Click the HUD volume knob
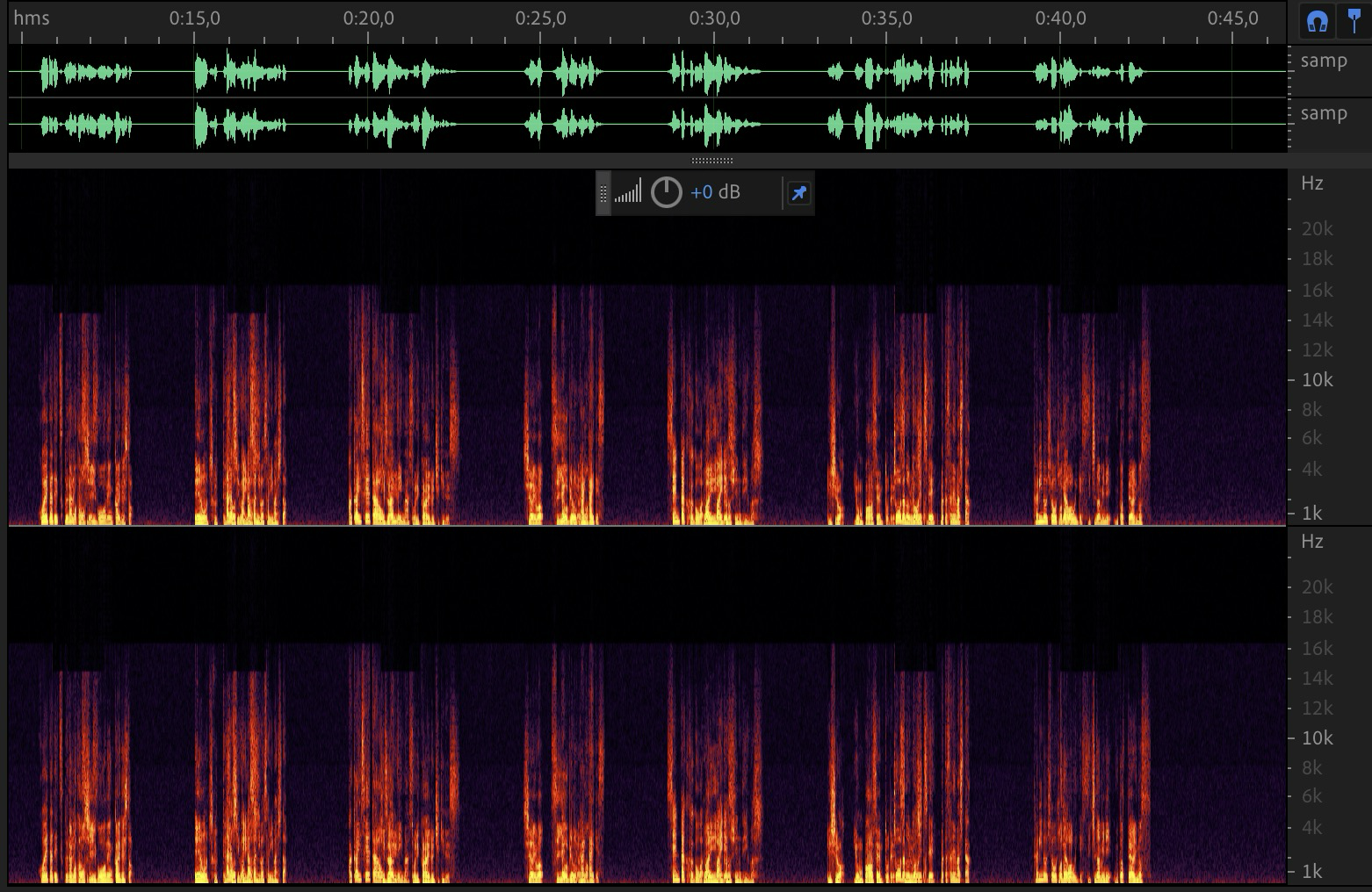 [x=666, y=192]
